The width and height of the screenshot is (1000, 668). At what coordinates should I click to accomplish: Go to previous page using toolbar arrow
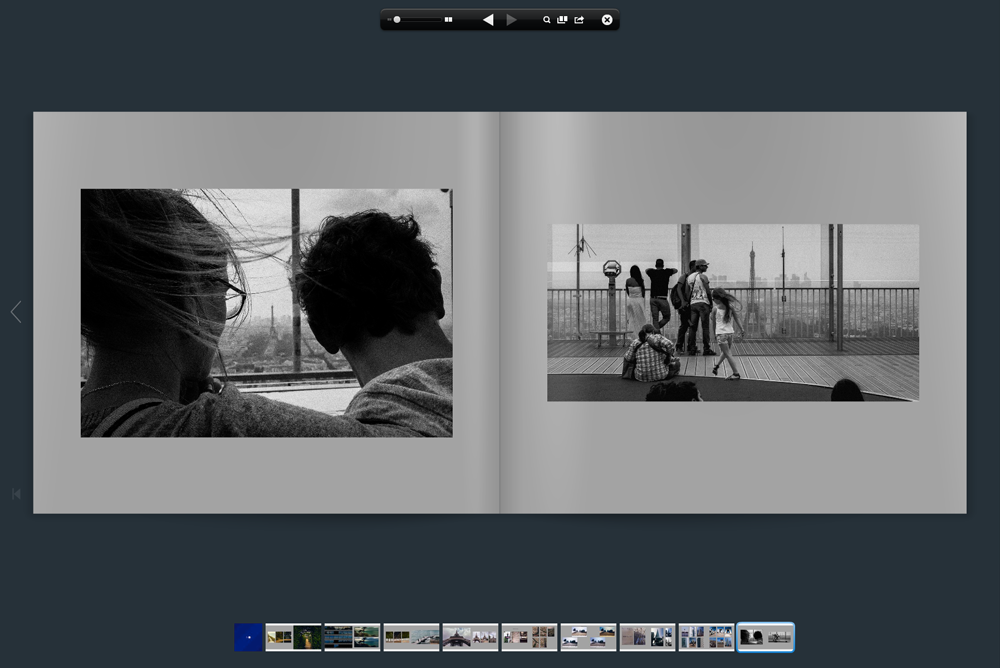[x=488, y=20]
